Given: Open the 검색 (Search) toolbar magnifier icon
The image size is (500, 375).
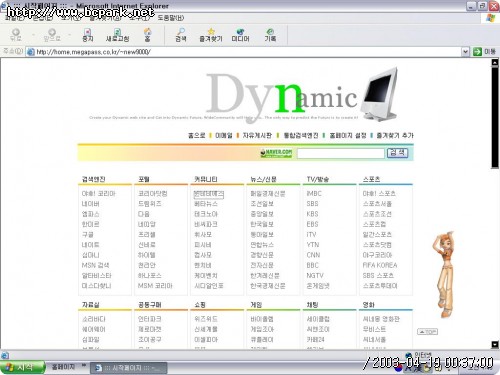Looking at the screenshot, I should point(181,35).
